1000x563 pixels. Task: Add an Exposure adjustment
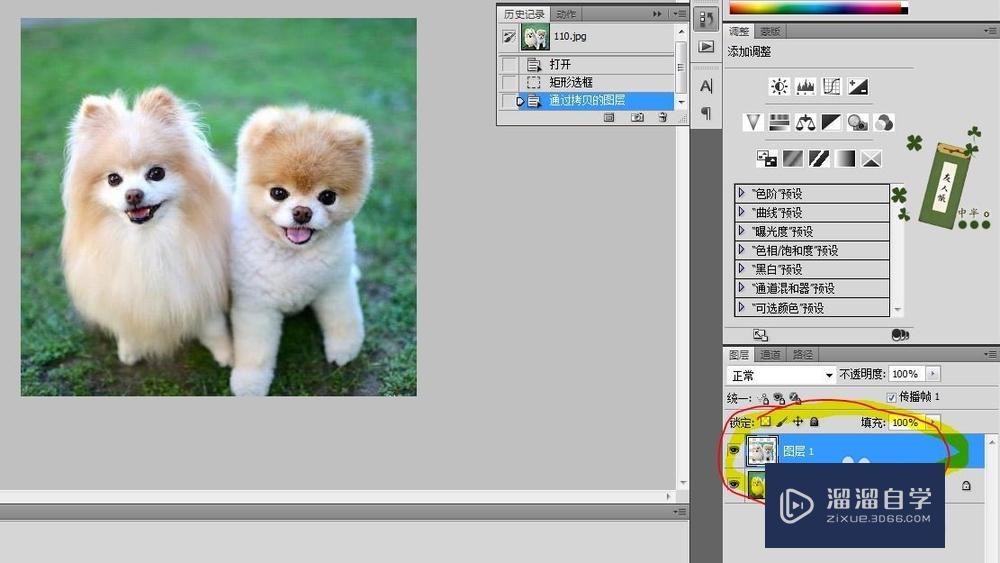click(x=858, y=86)
